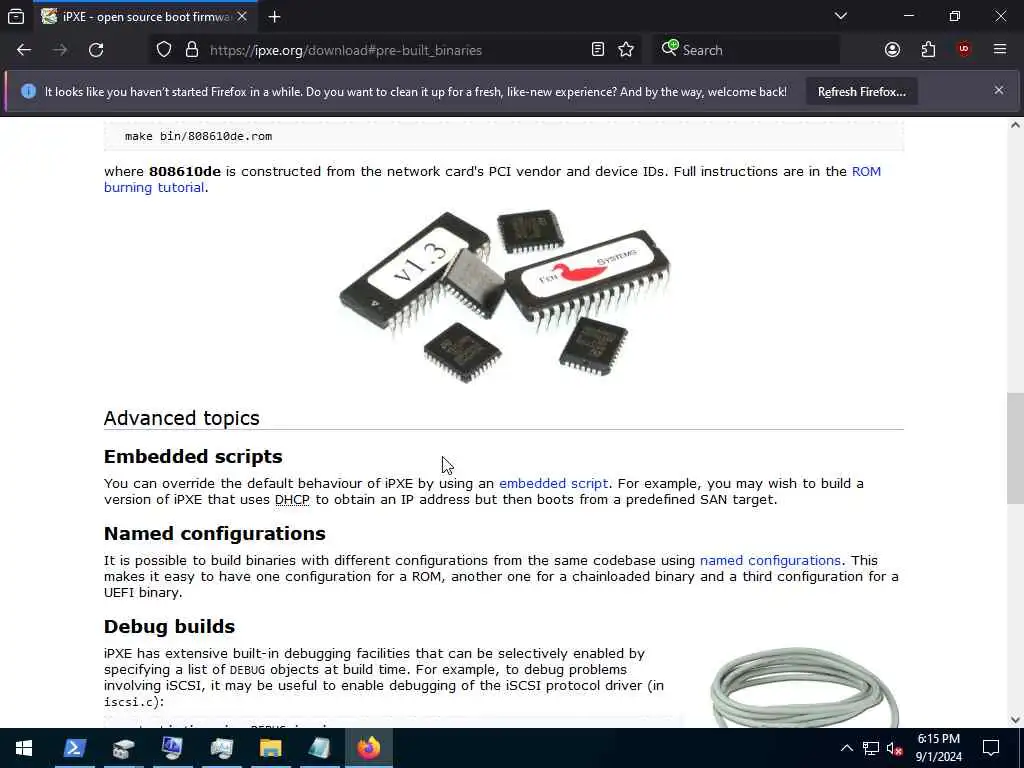
Task: Click the Embedded scripts heading
Action: coord(193,456)
